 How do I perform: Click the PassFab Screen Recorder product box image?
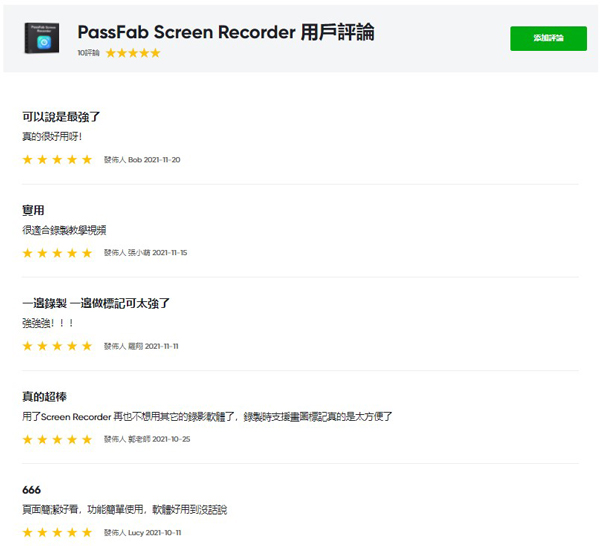(x=44, y=38)
